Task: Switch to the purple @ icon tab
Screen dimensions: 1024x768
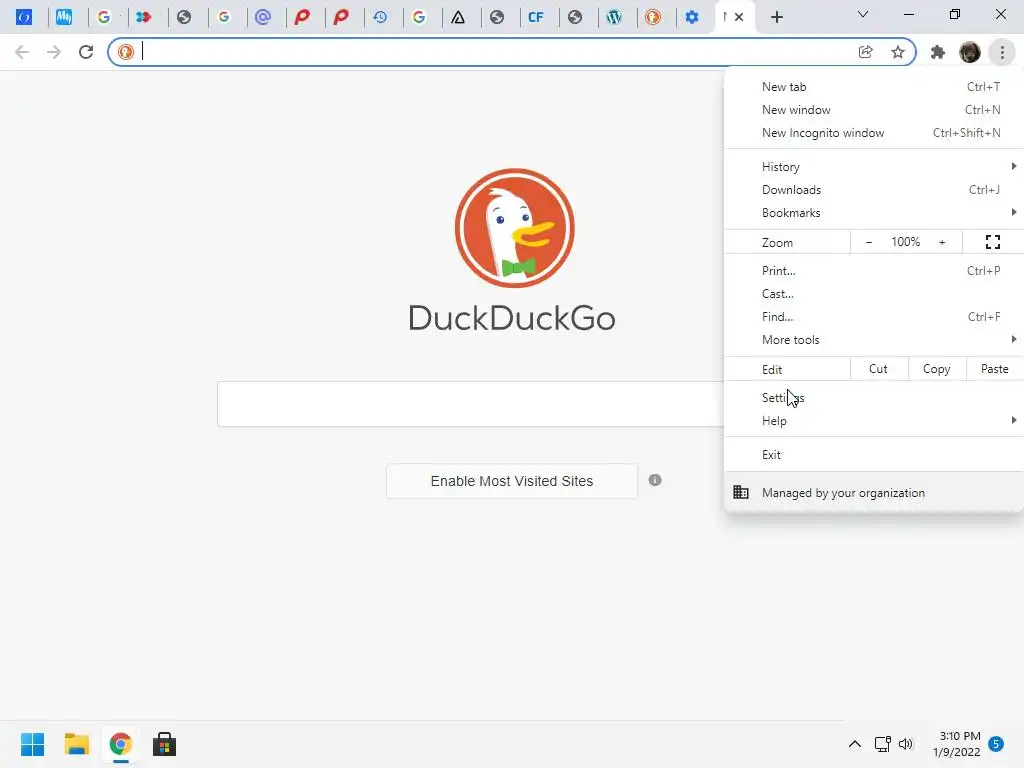Action: (263, 17)
